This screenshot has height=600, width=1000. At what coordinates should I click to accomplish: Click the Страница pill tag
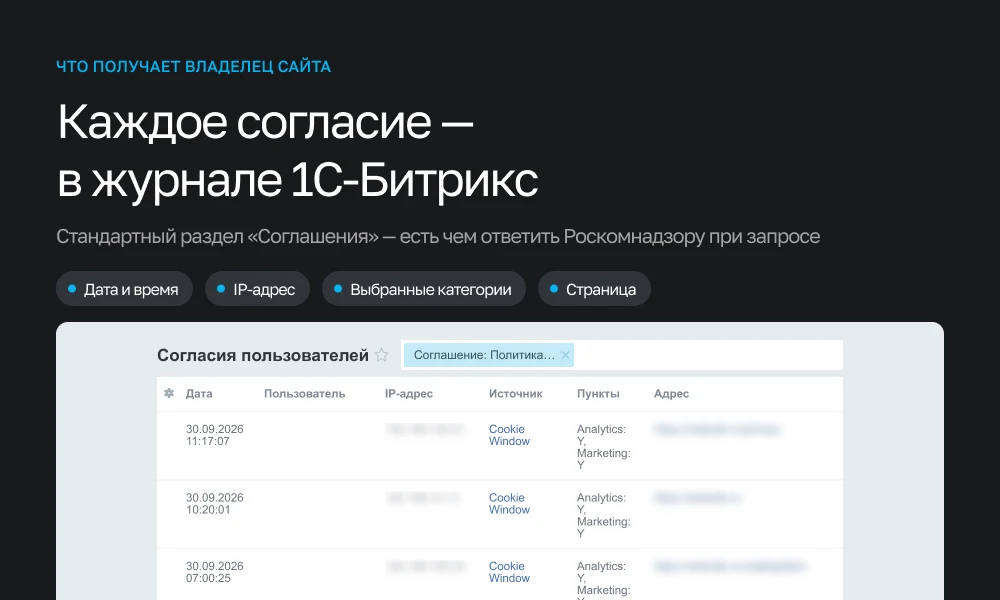coord(594,289)
